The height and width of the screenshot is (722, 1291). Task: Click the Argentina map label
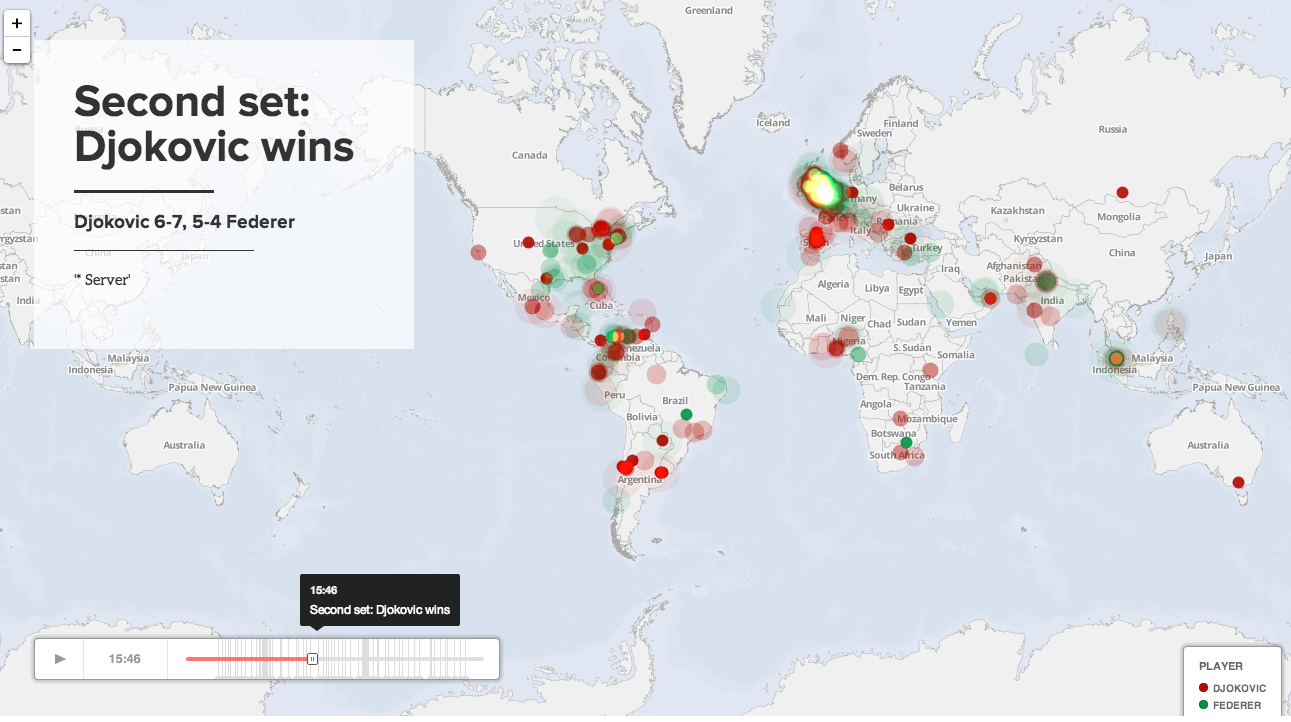(640, 480)
